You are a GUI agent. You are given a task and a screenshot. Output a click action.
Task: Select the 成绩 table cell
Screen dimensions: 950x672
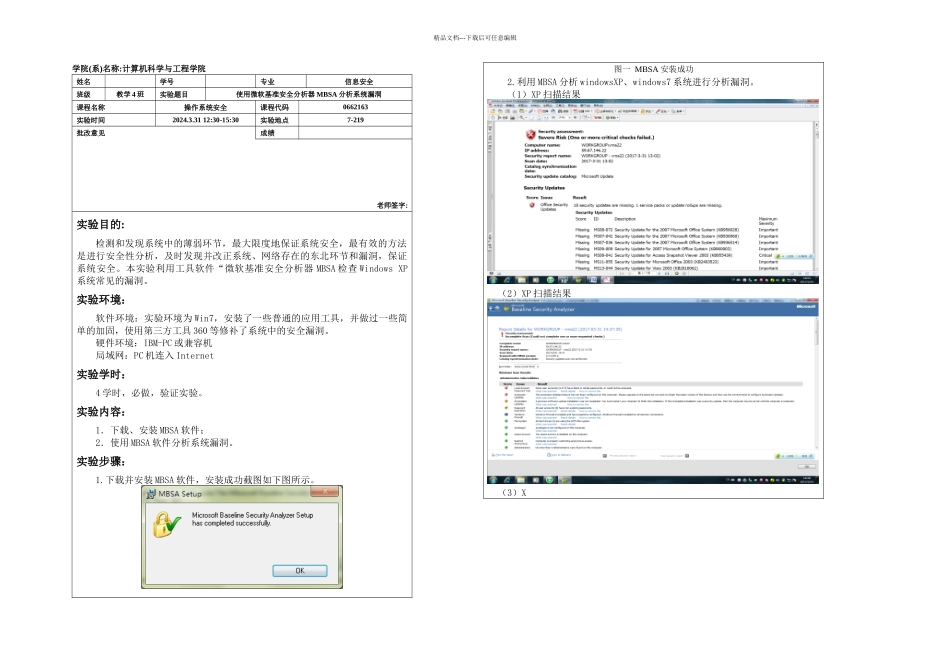277,133
